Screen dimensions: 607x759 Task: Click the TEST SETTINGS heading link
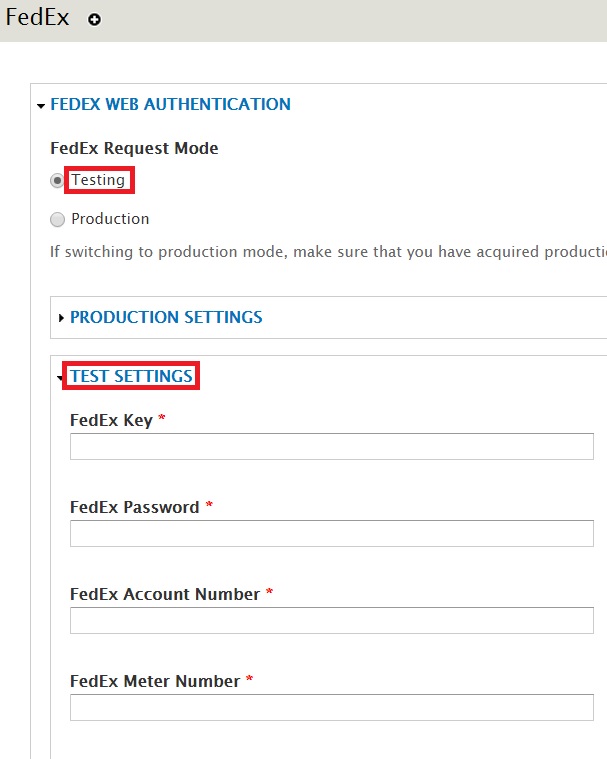pos(132,376)
